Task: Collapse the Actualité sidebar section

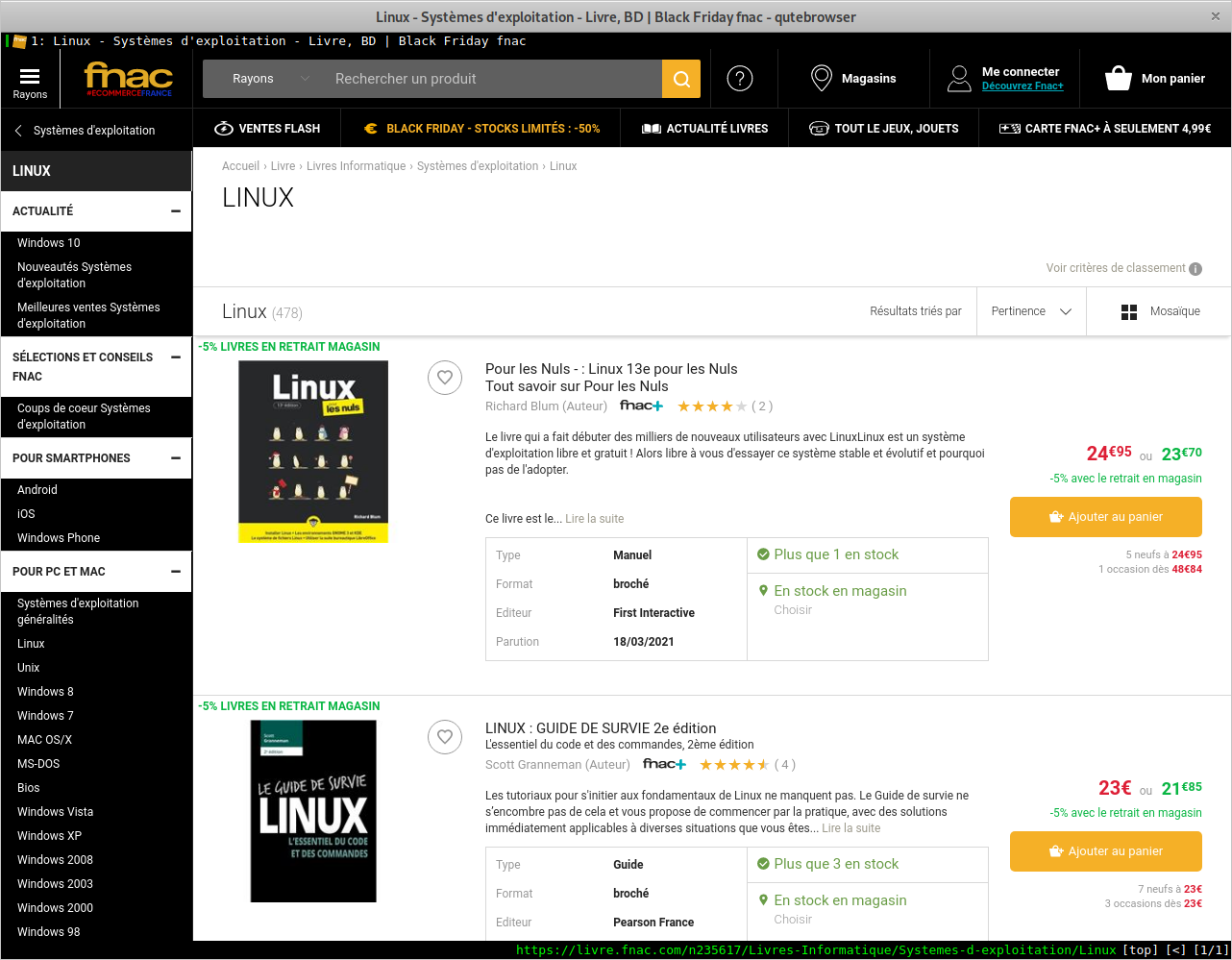Action: pos(175,211)
